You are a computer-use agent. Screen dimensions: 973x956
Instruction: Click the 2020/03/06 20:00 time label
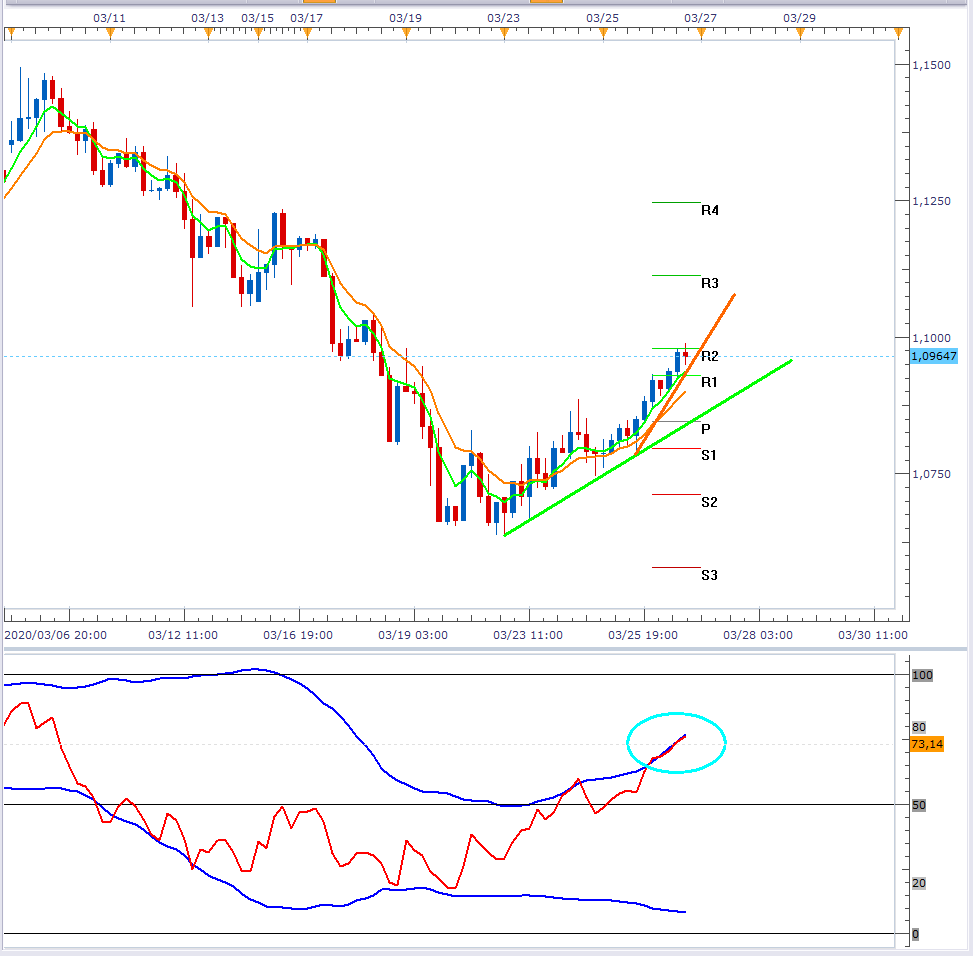[x=56, y=635]
